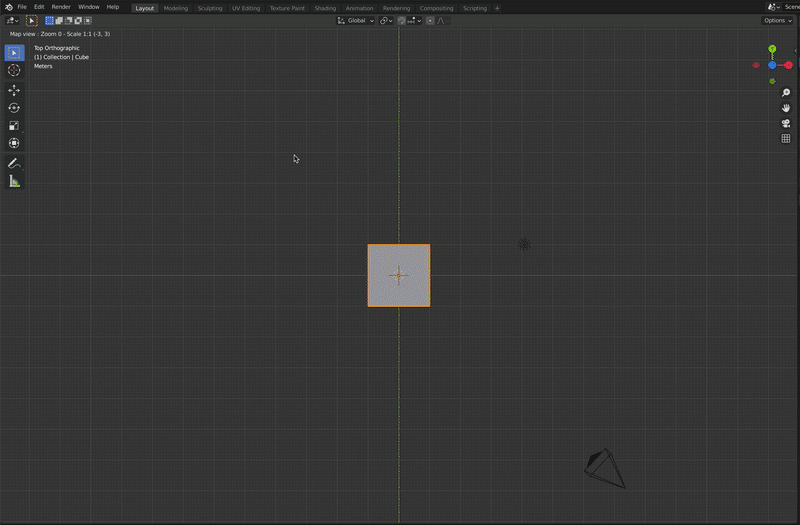Toggle camera view with the camera icon
Viewport: 800px width, 525px height.
(x=786, y=123)
